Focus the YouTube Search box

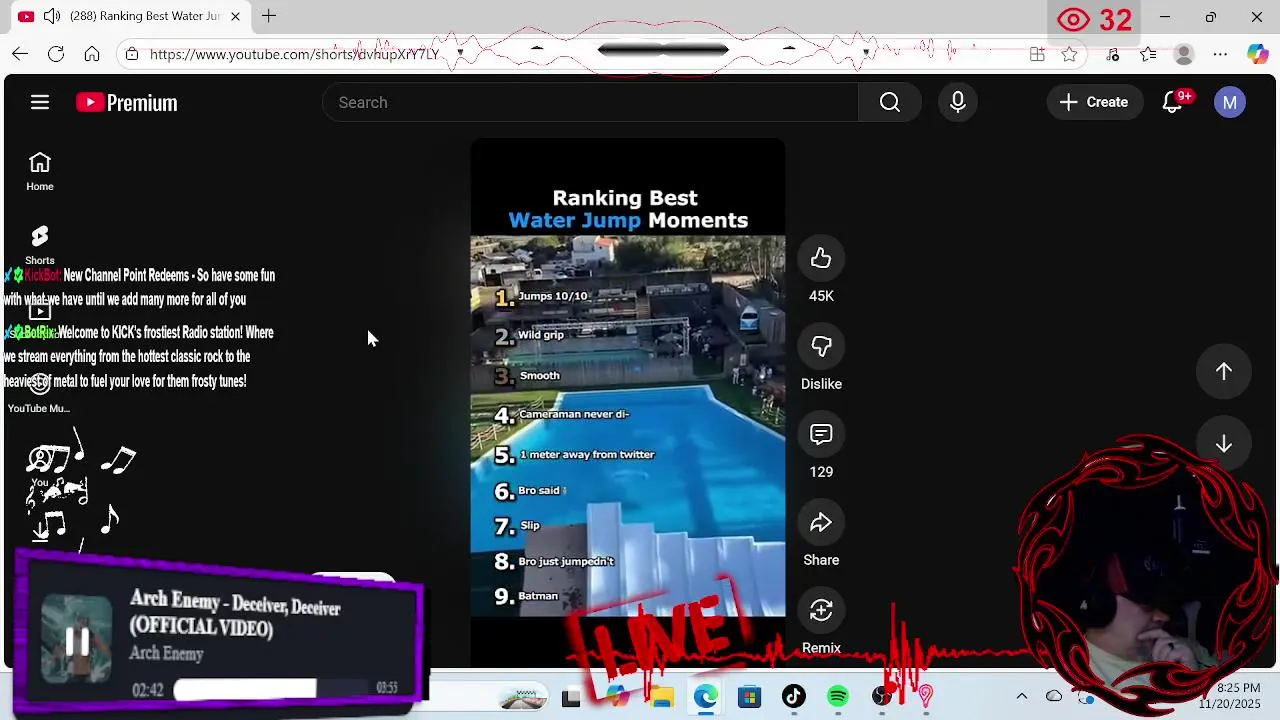click(x=590, y=102)
